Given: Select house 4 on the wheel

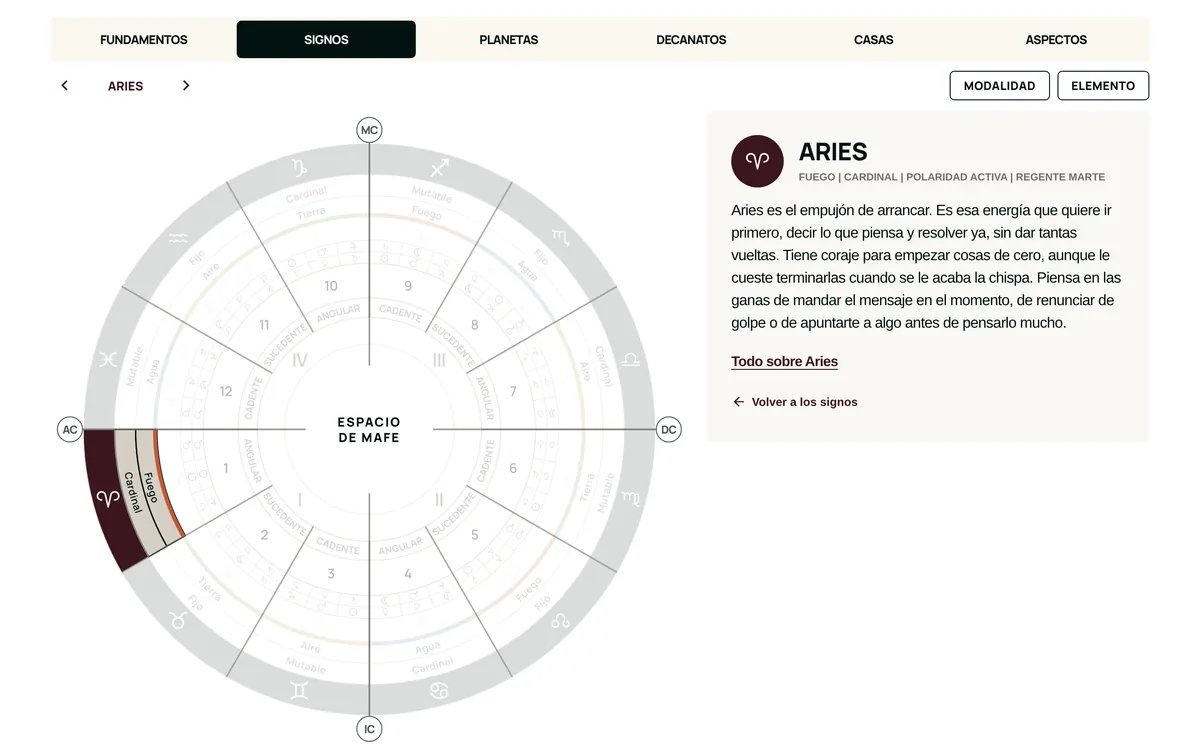Looking at the screenshot, I should tap(408, 574).
